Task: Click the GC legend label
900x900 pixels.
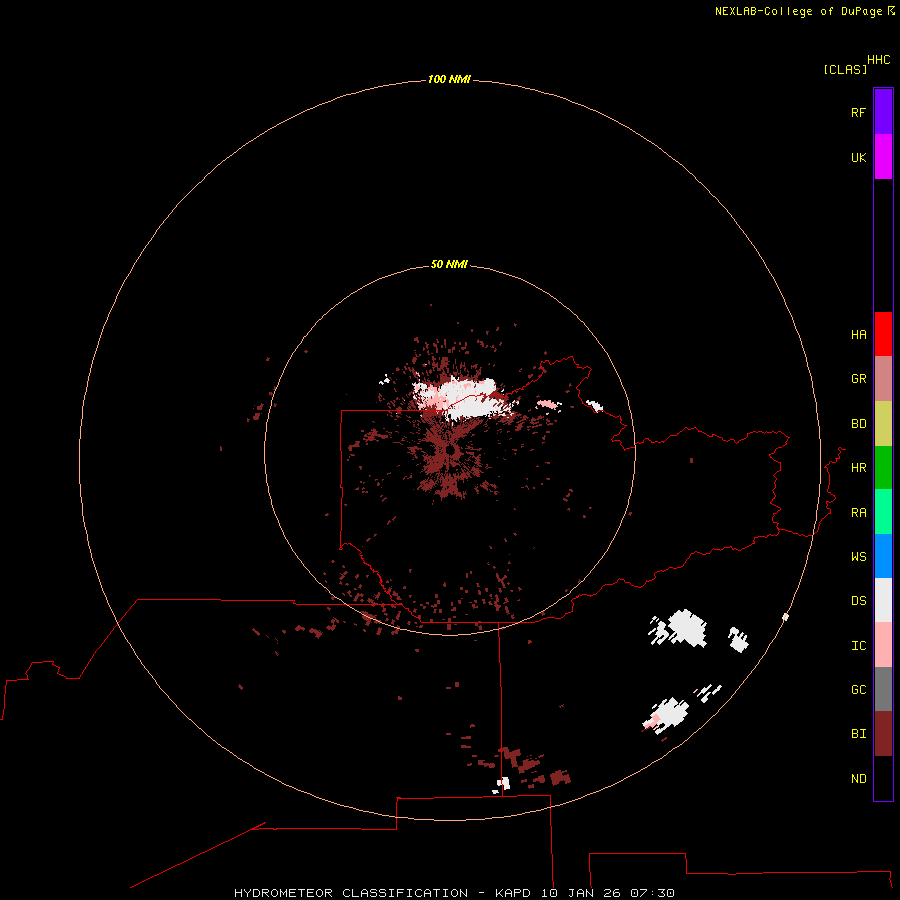Action: [858, 690]
